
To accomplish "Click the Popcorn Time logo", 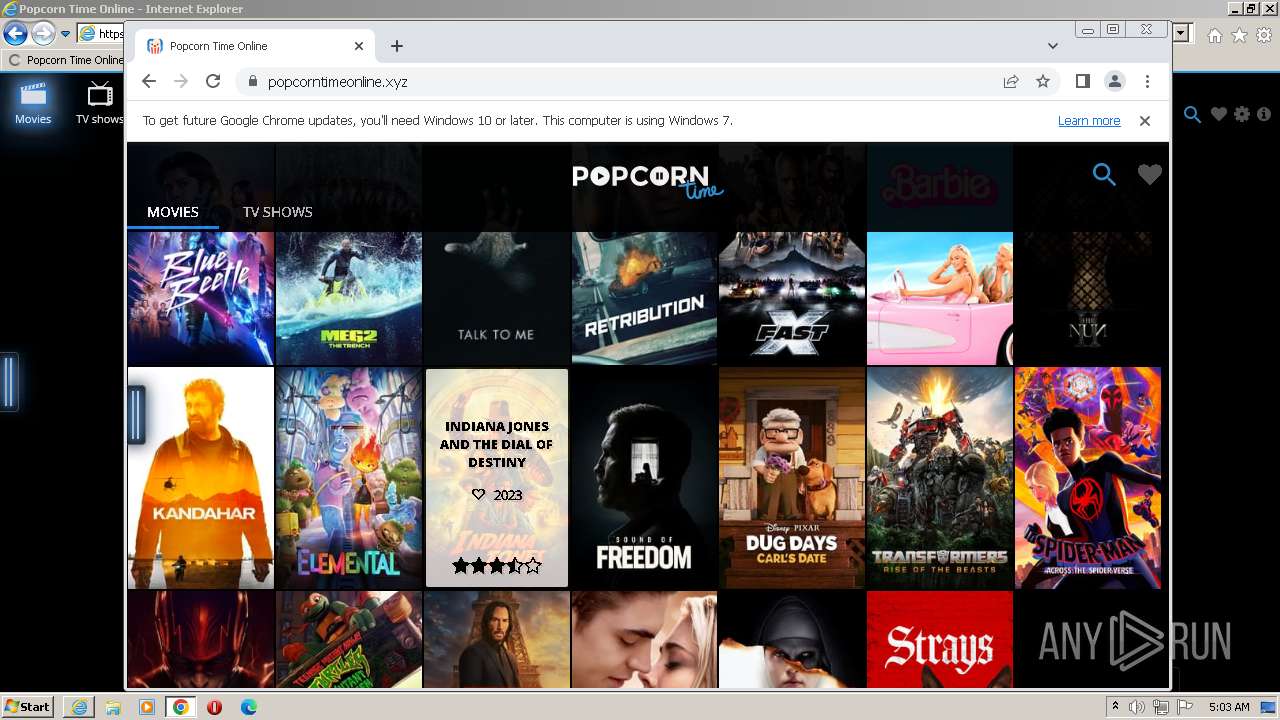I will tap(648, 180).
